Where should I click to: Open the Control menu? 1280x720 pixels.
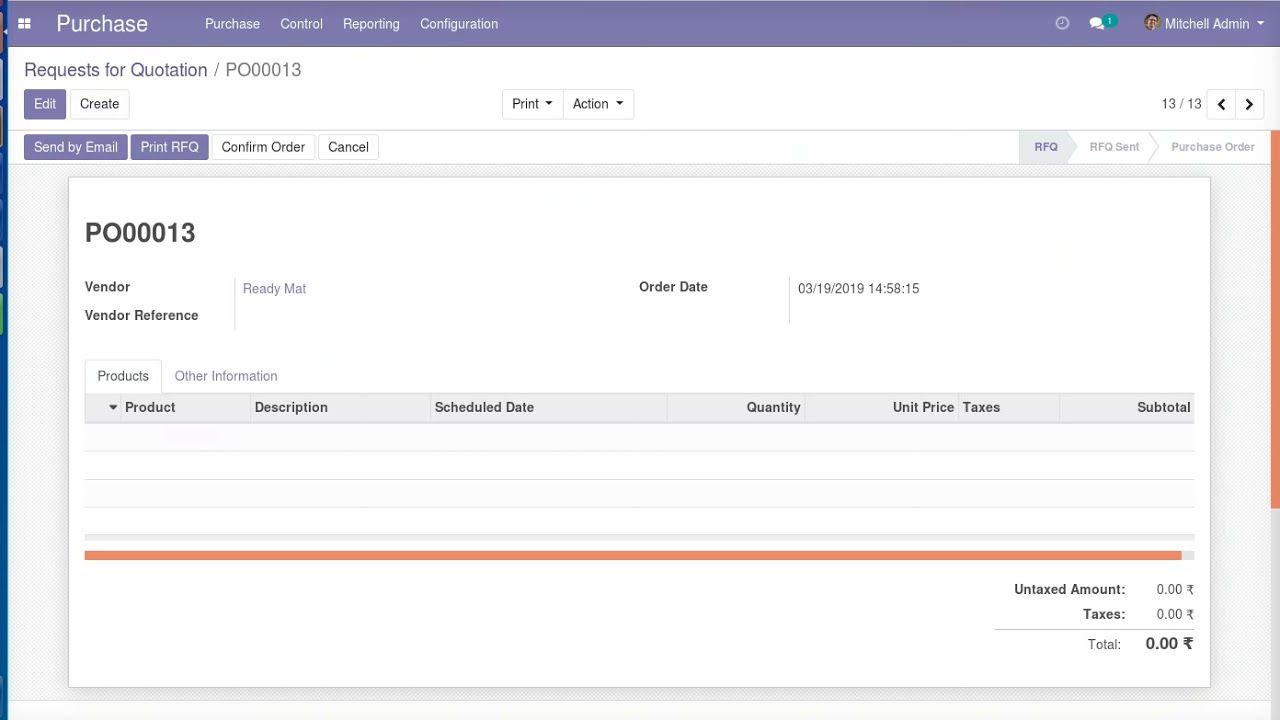click(x=301, y=23)
